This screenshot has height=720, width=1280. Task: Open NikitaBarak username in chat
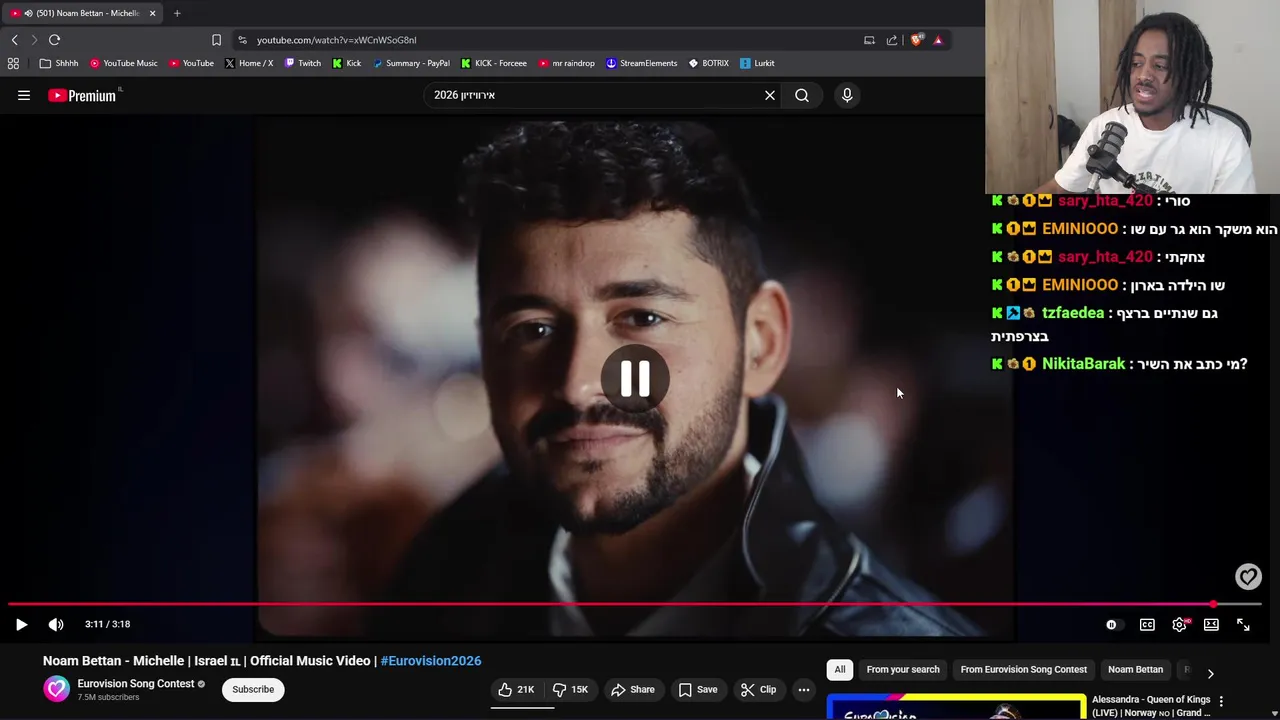[x=1083, y=364]
